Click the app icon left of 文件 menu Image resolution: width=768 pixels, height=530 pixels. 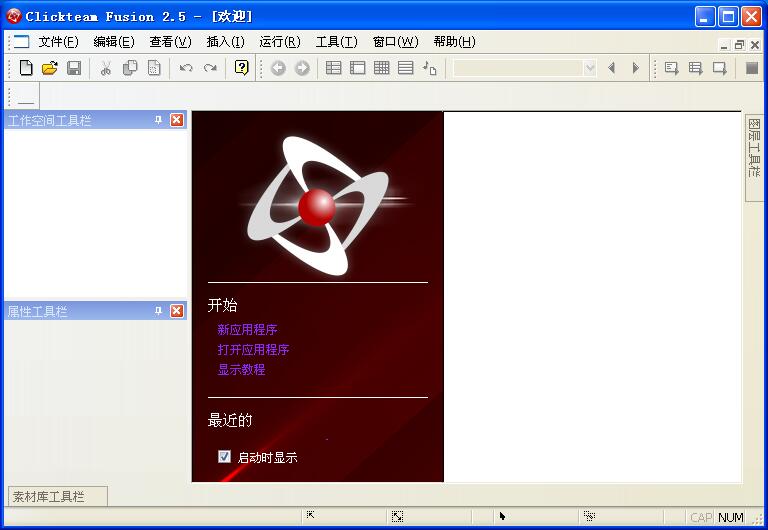(x=22, y=42)
